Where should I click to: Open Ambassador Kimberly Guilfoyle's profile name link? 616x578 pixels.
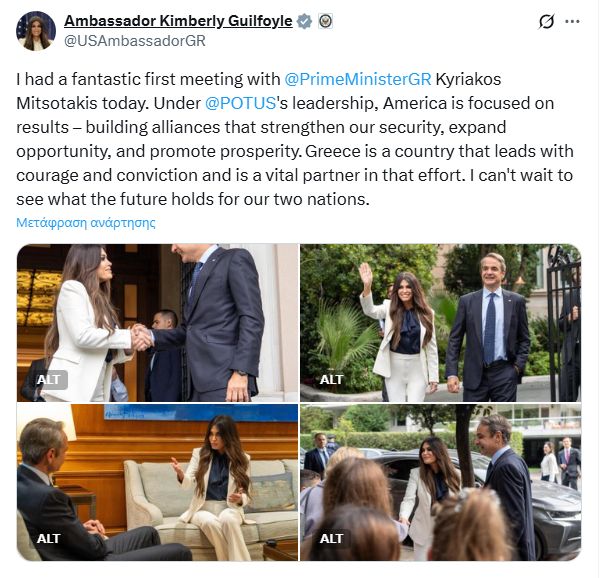[179, 21]
